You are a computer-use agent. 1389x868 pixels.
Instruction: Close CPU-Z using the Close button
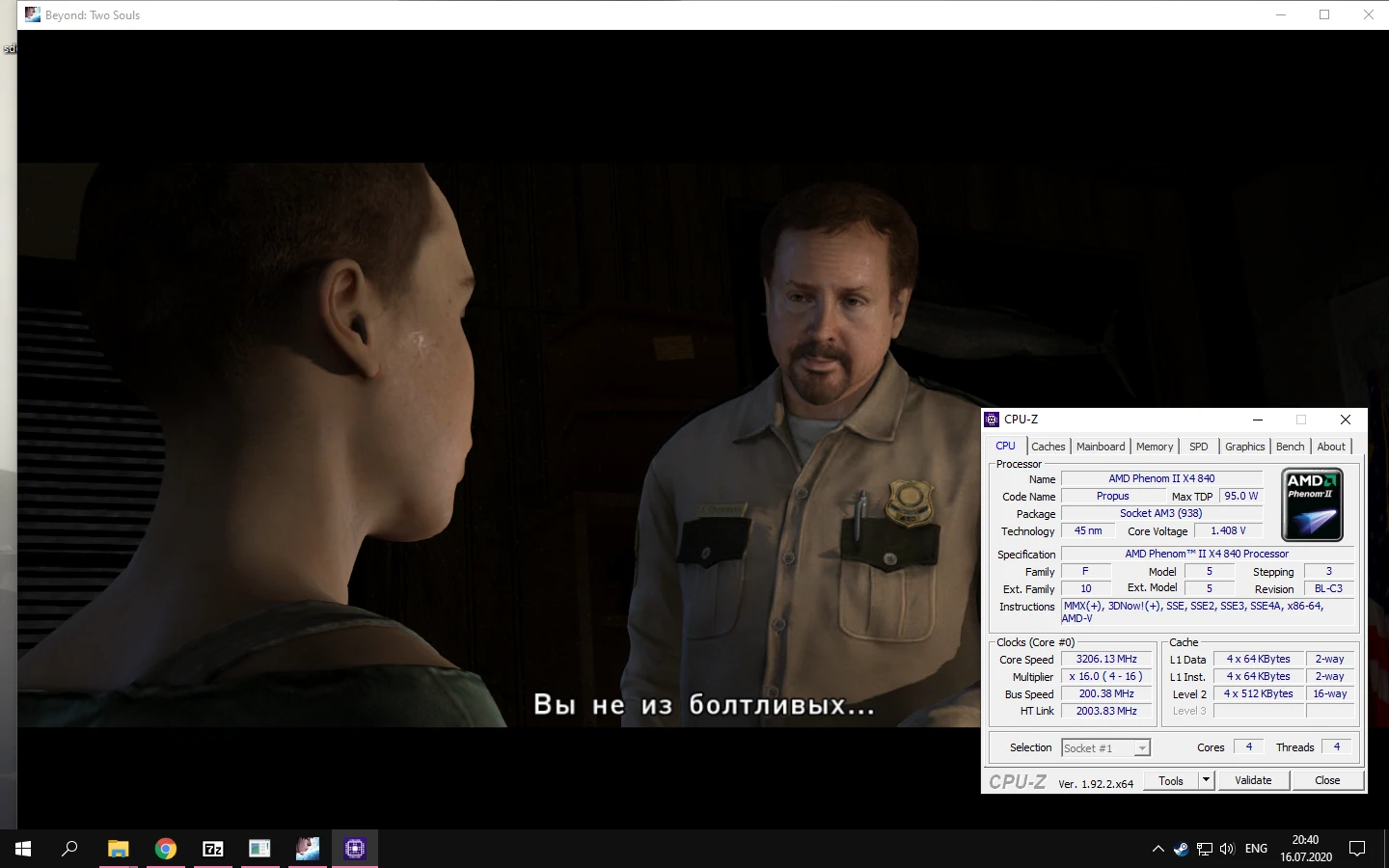(x=1327, y=779)
